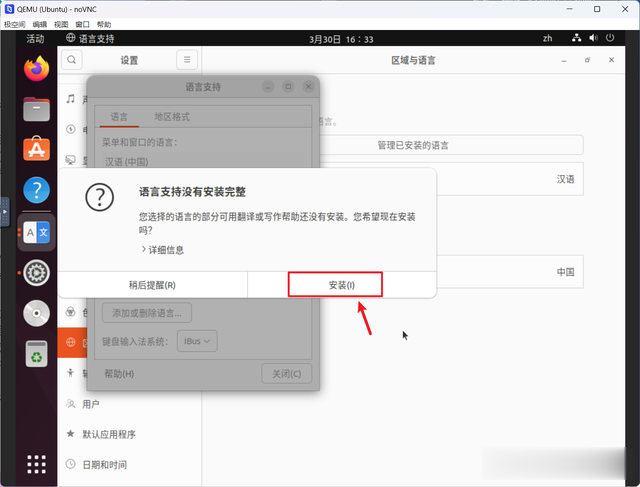Click the question mark dialog icon
Screen dimensions: 640x487
click(x=100, y=197)
